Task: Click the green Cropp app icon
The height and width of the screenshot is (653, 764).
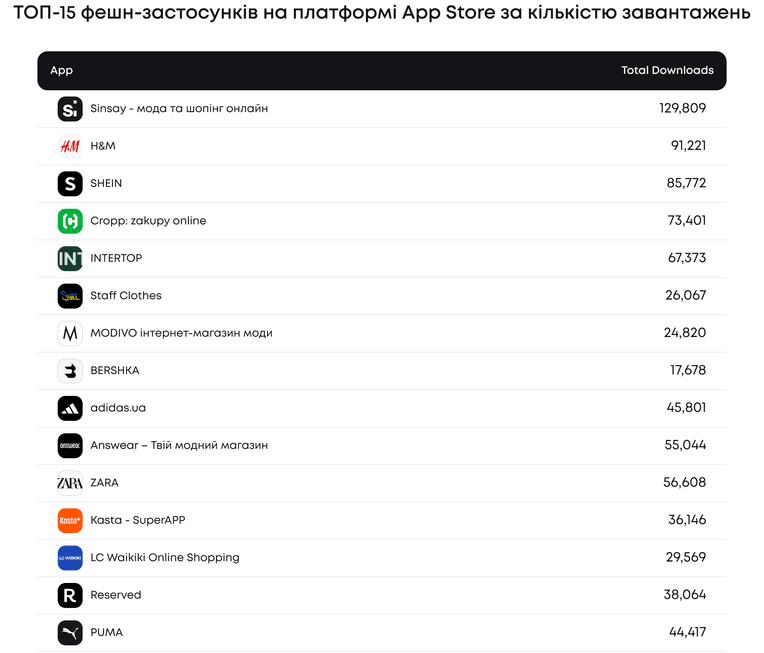Action: pos(70,221)
